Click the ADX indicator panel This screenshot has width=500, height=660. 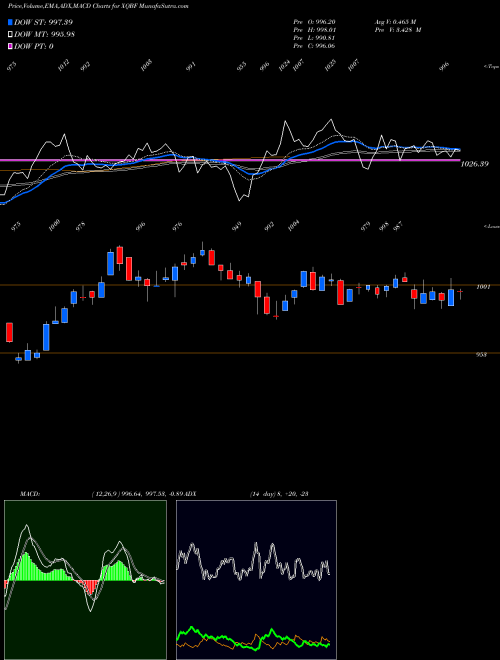click(x=256, y=580)
